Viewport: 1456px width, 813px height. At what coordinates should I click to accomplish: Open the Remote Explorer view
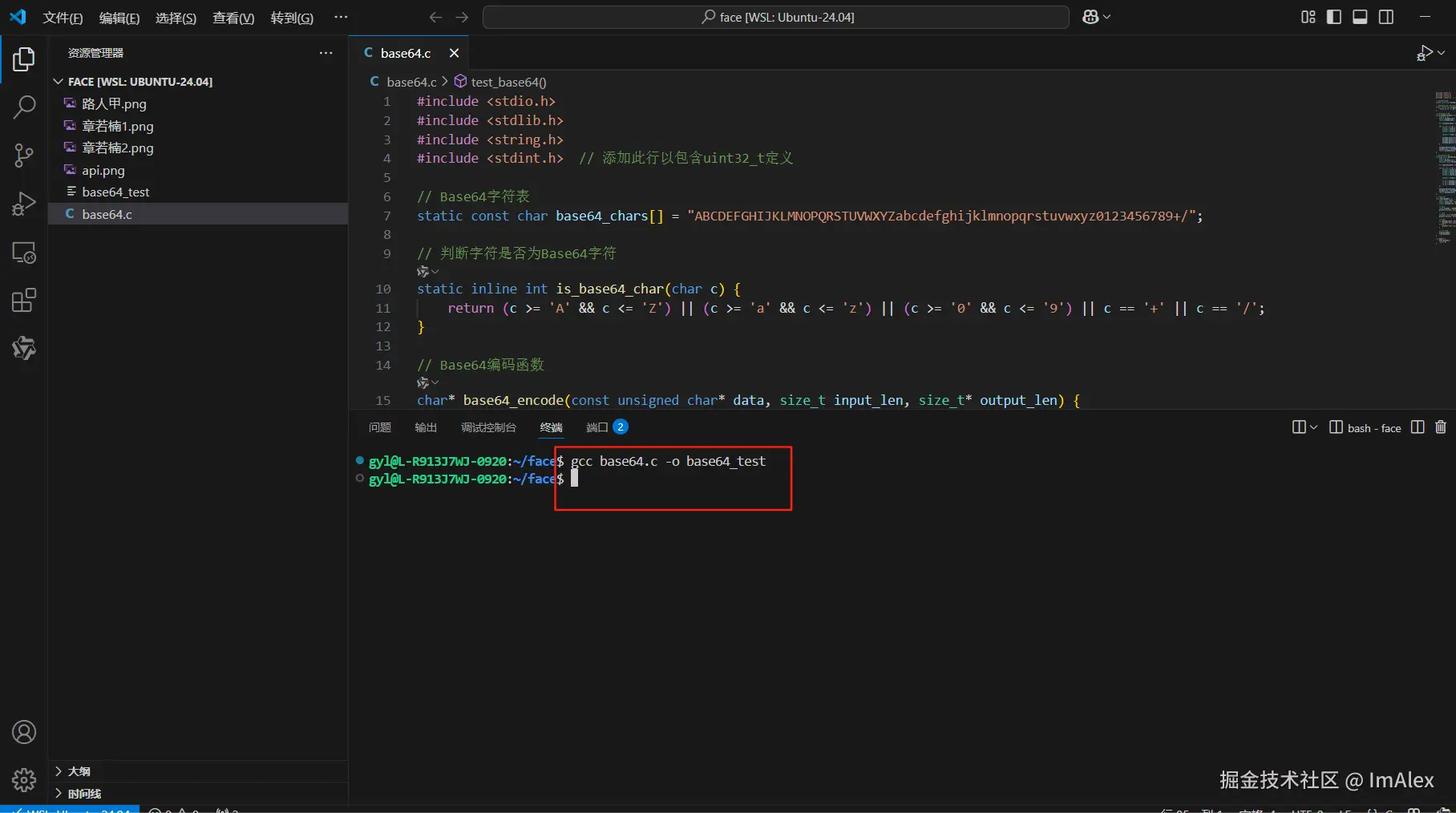pyautogui.click(x=24, y=253)
